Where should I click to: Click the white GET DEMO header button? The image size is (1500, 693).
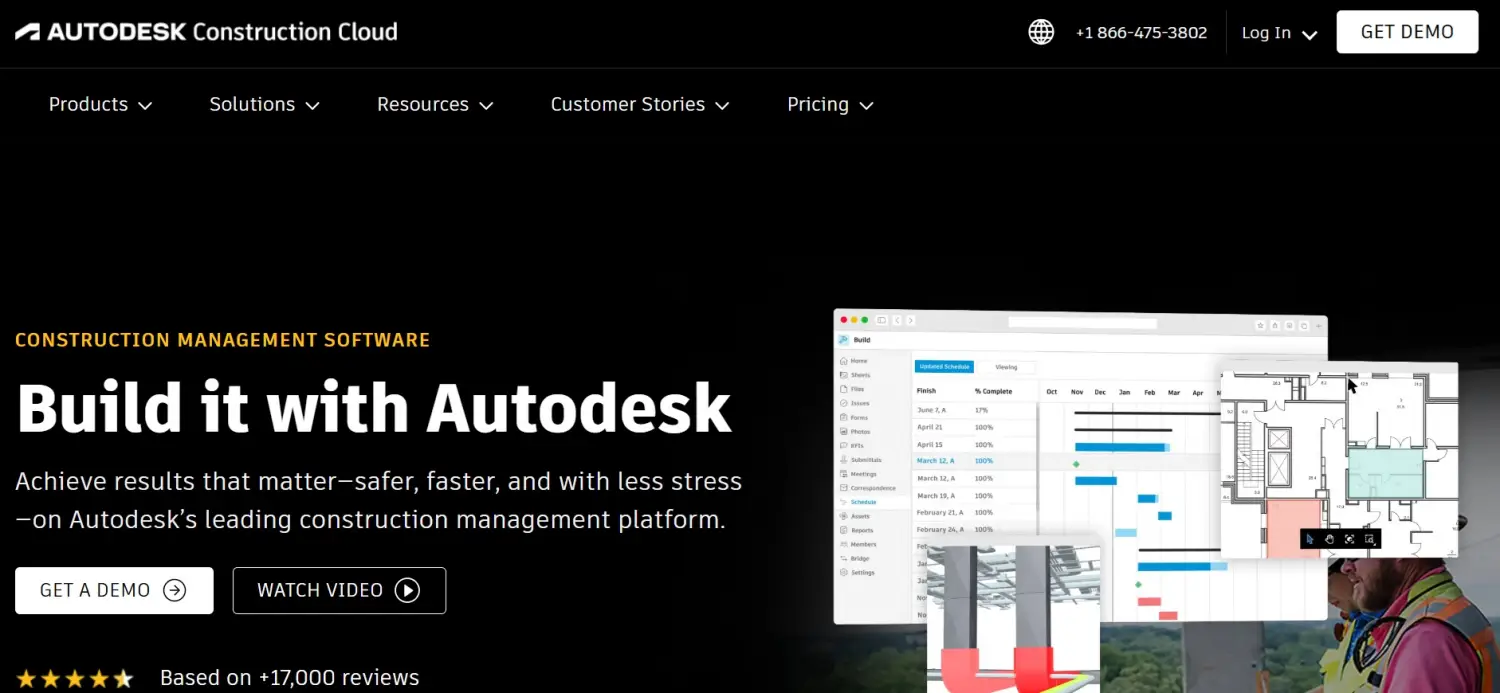[1407, 32]
